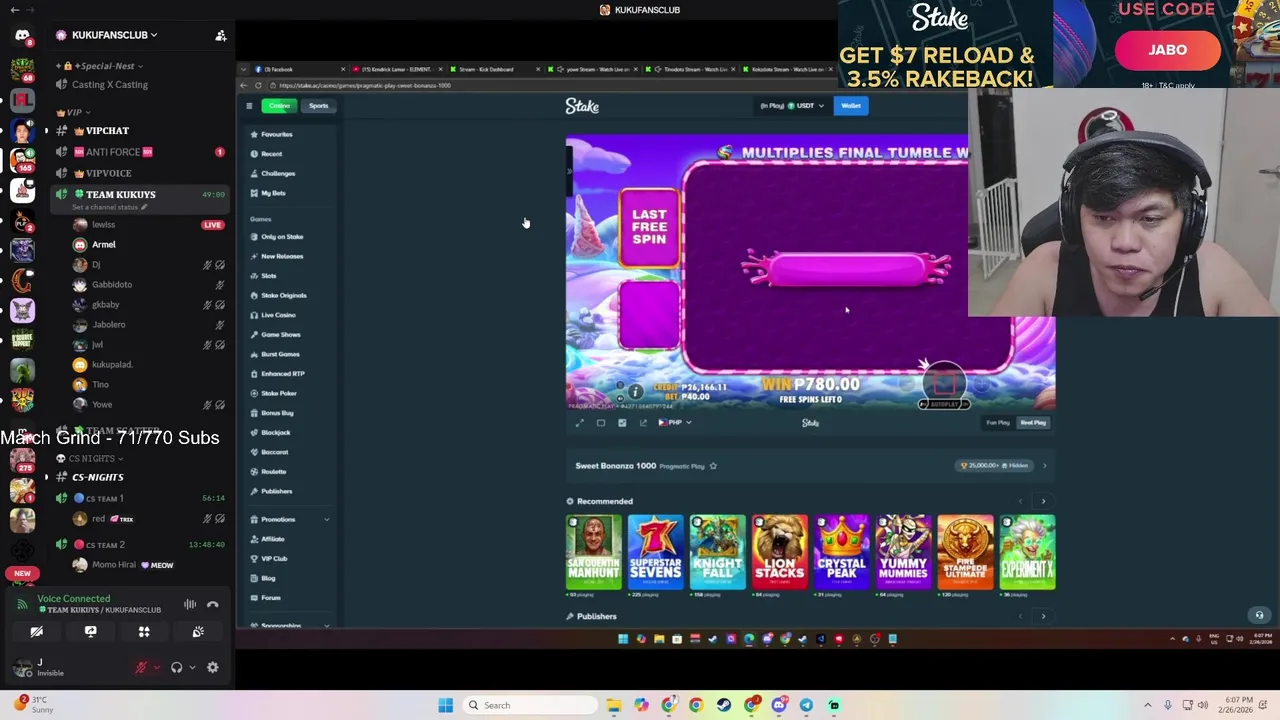The width and height of the screenshot is (1280, 720).
Task: Pop out the game window icon
Action: click(x=643, y=423)
